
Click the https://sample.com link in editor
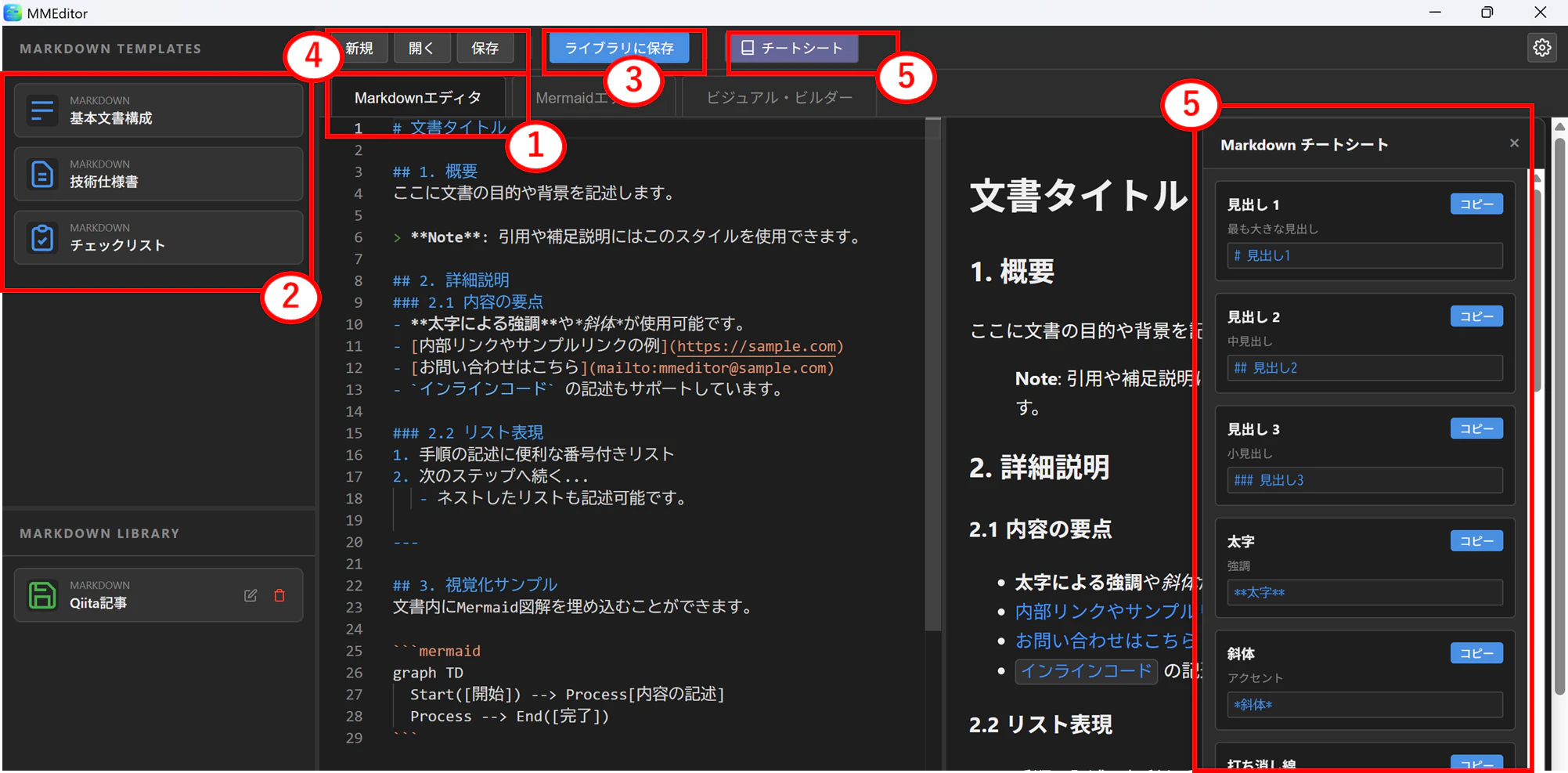pyautogui.click(x=756, y=346)
